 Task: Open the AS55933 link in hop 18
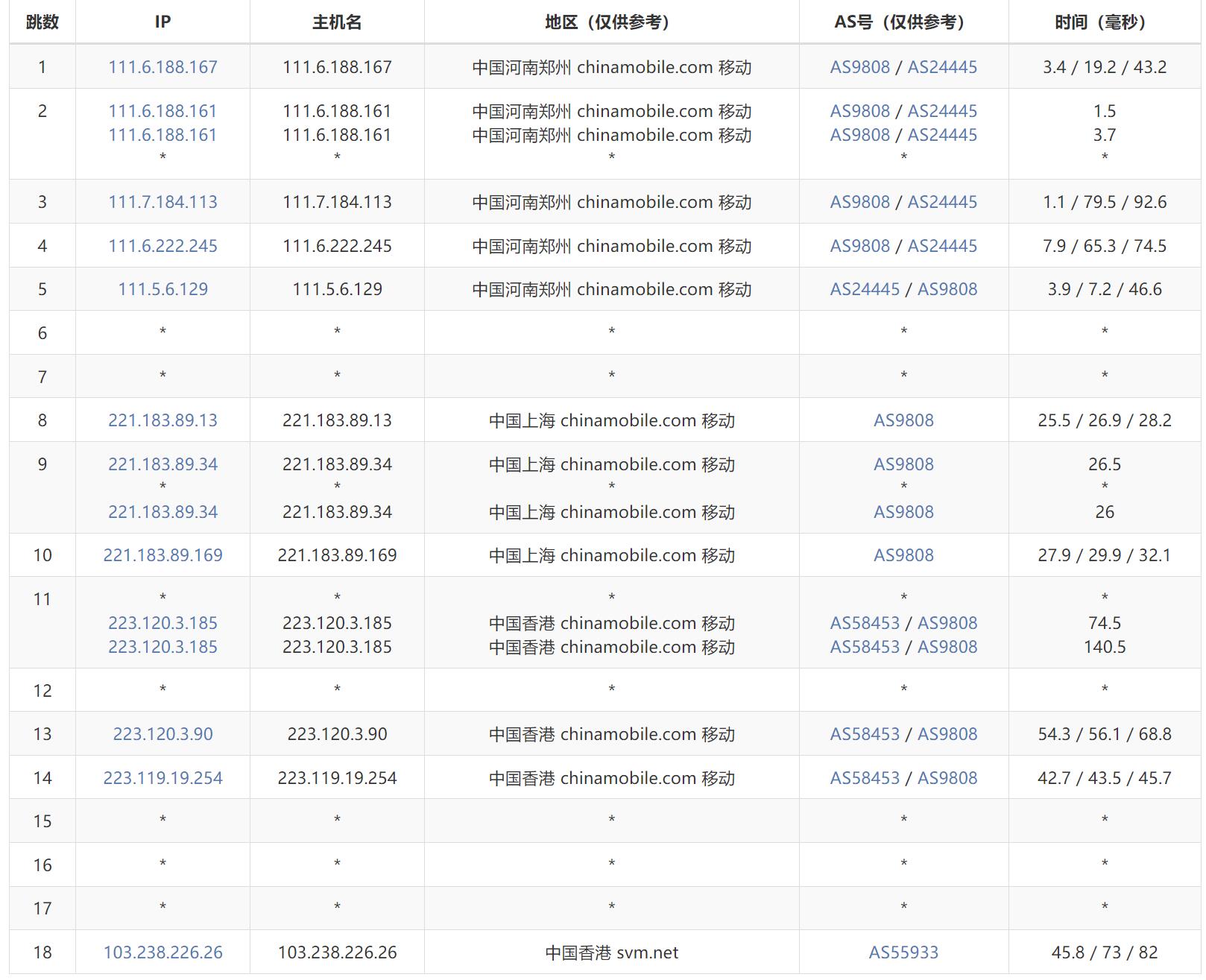[x=903, y=952]
